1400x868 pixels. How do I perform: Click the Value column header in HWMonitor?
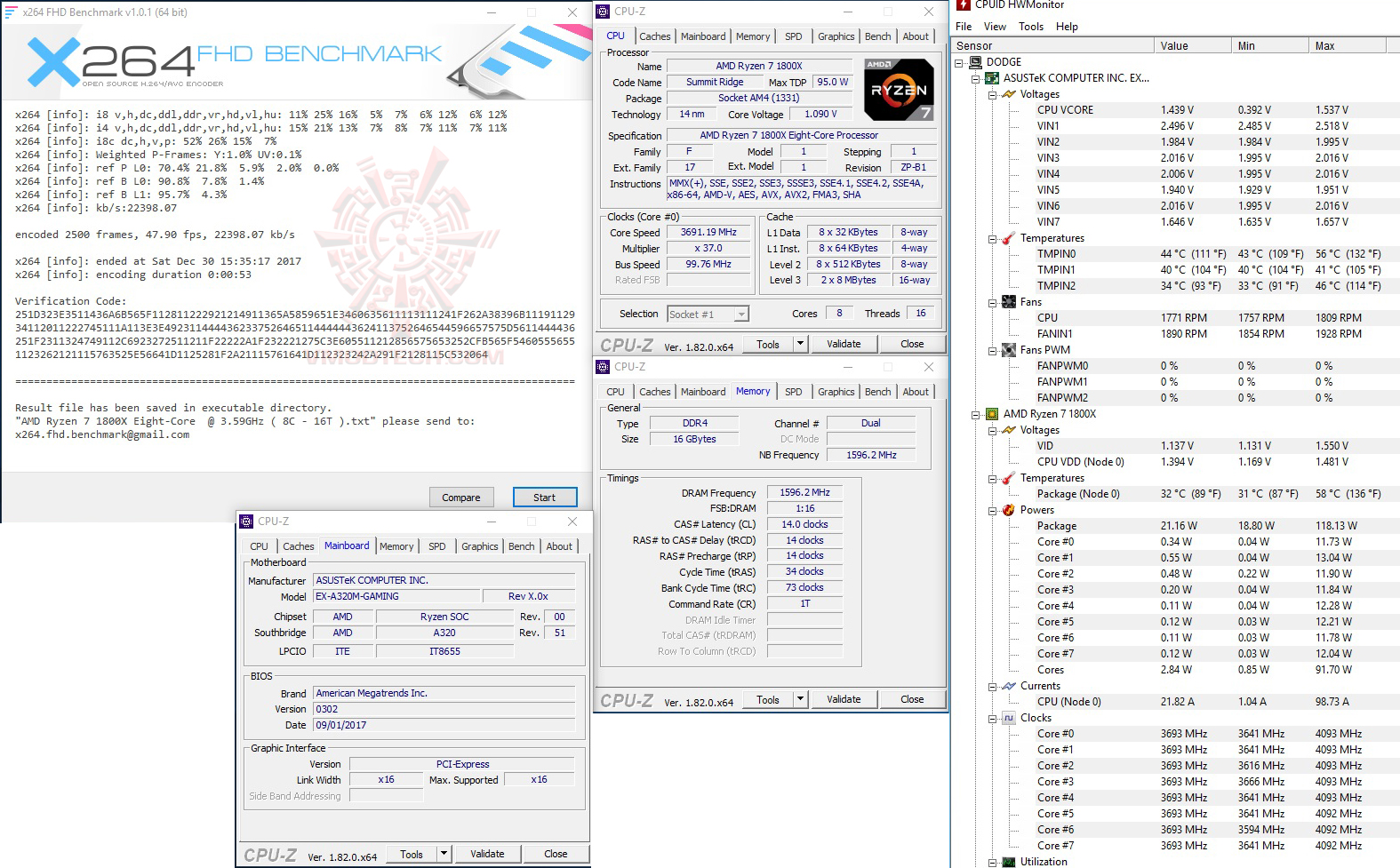(x=1192, y=45)
